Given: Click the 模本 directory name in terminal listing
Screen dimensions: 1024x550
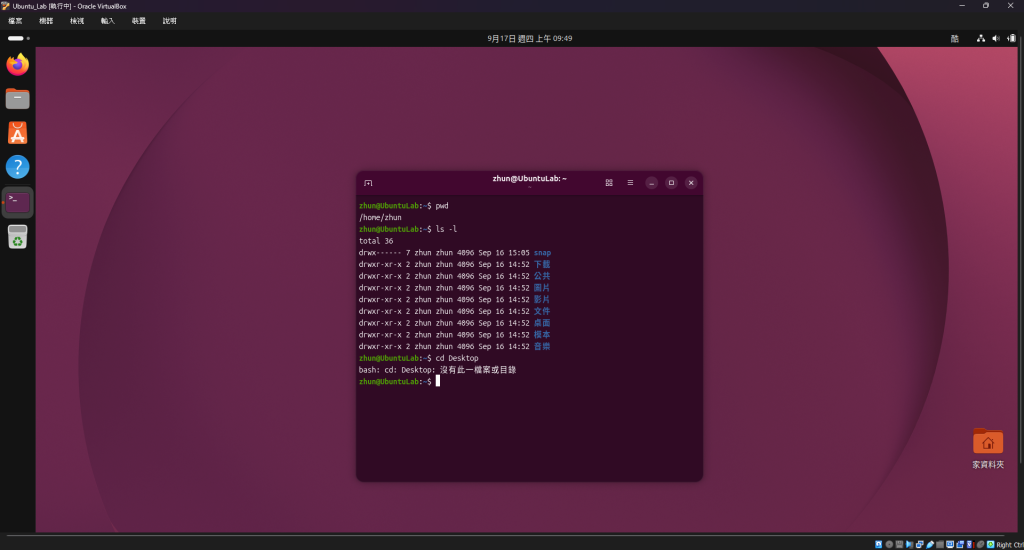Looking at the screenshot, I should click(542, 335).
